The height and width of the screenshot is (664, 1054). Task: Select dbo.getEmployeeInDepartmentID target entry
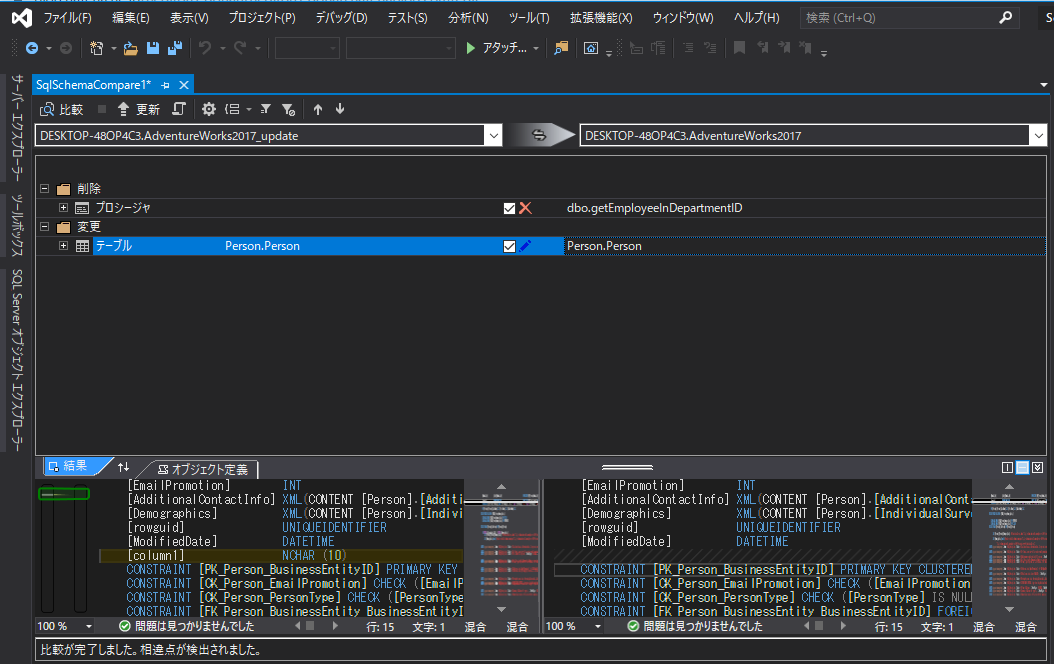654,208
